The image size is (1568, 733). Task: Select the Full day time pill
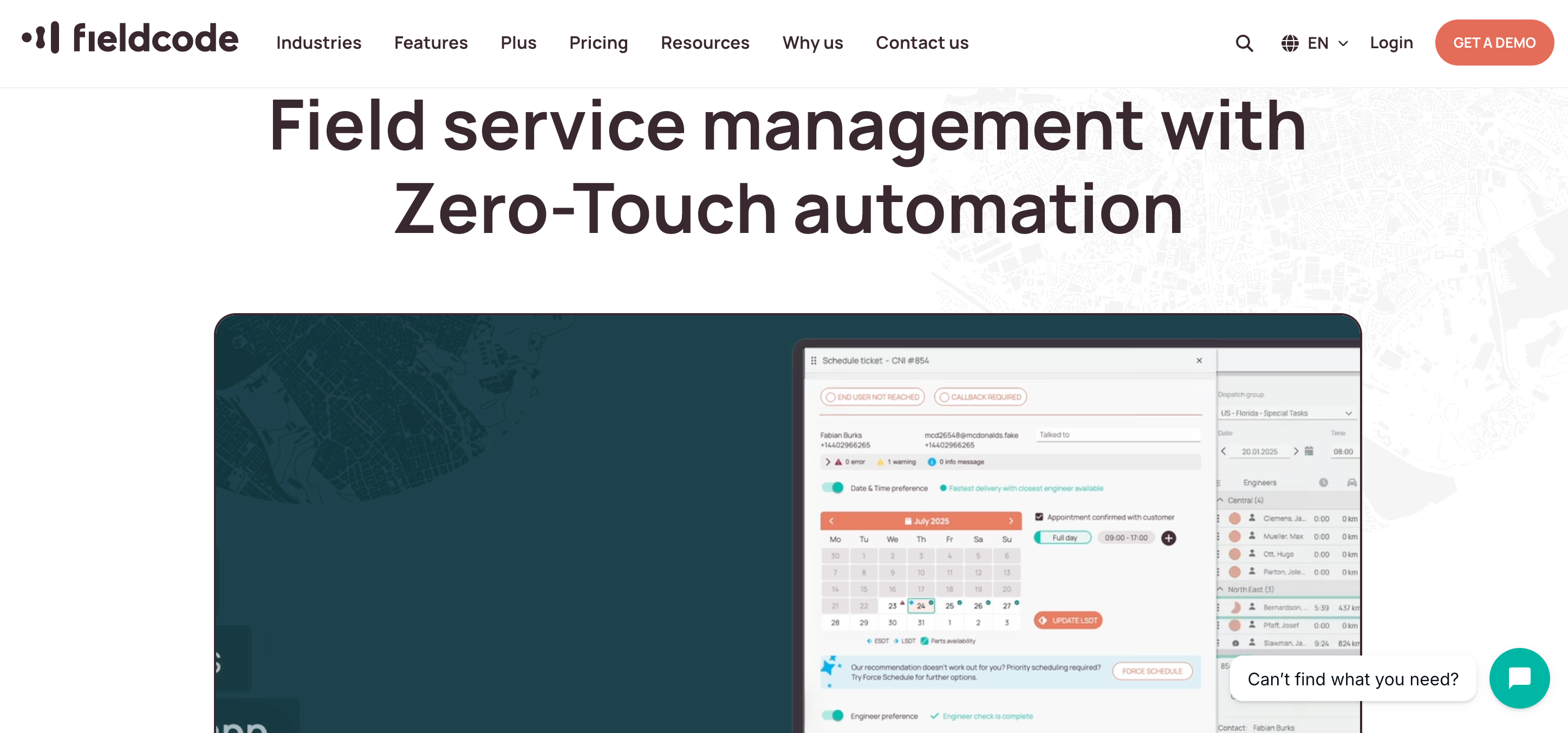click(x=1063, y=537)
